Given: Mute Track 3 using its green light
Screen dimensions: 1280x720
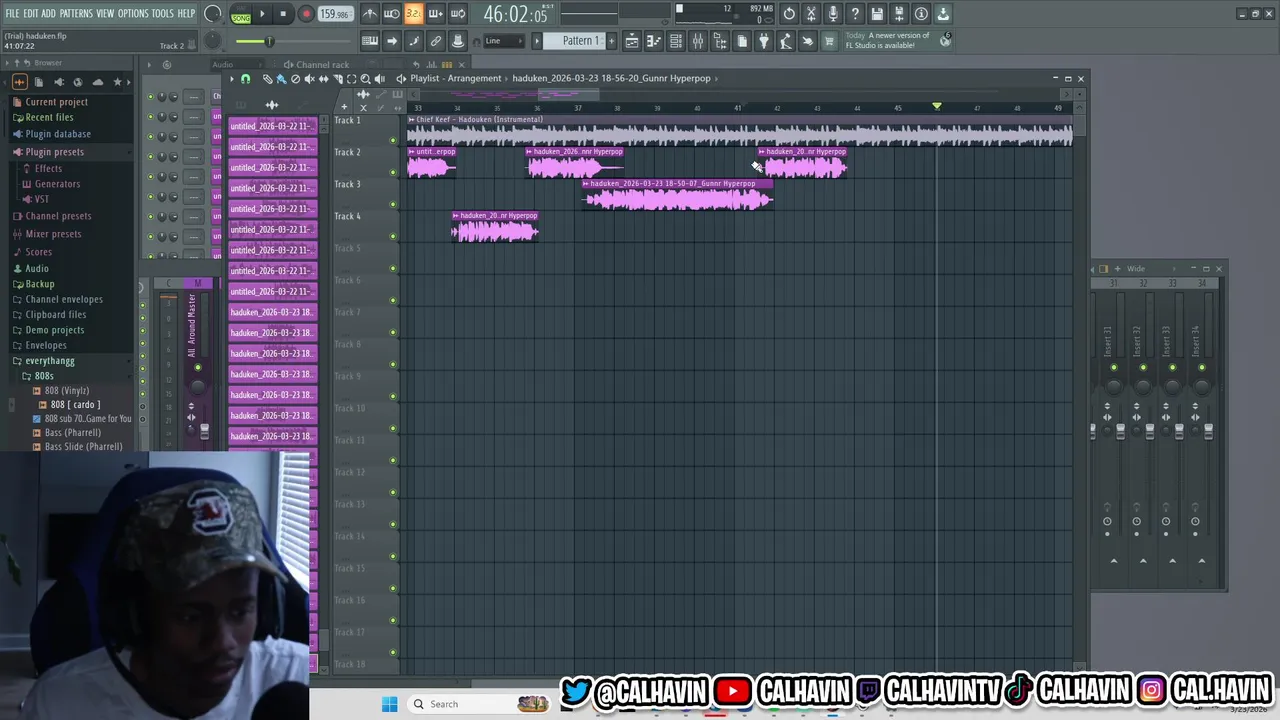Looking at the screenshot, I should pos(393,204).
